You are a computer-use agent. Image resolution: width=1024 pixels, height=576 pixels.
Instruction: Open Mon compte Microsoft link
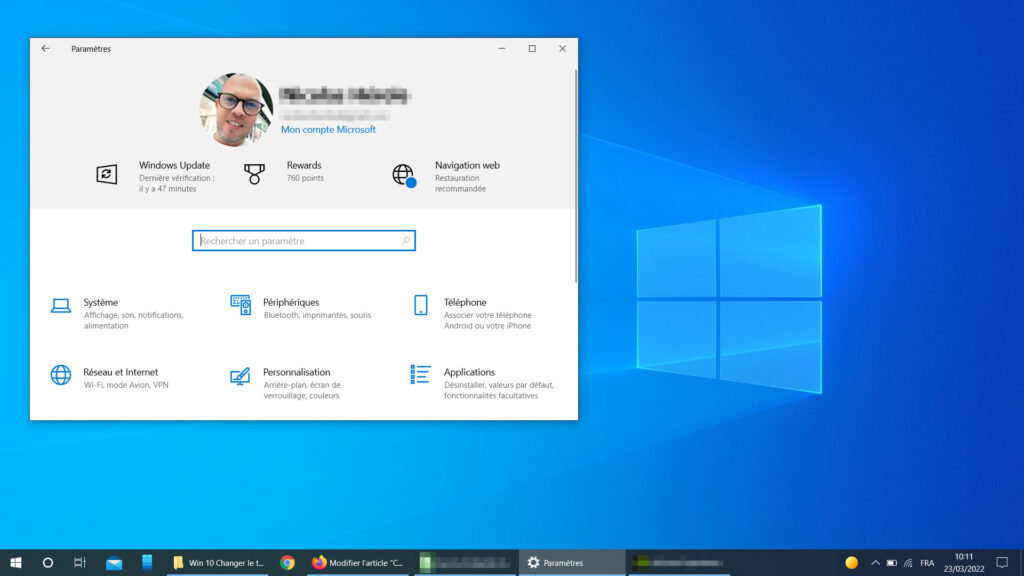[328, 129]
